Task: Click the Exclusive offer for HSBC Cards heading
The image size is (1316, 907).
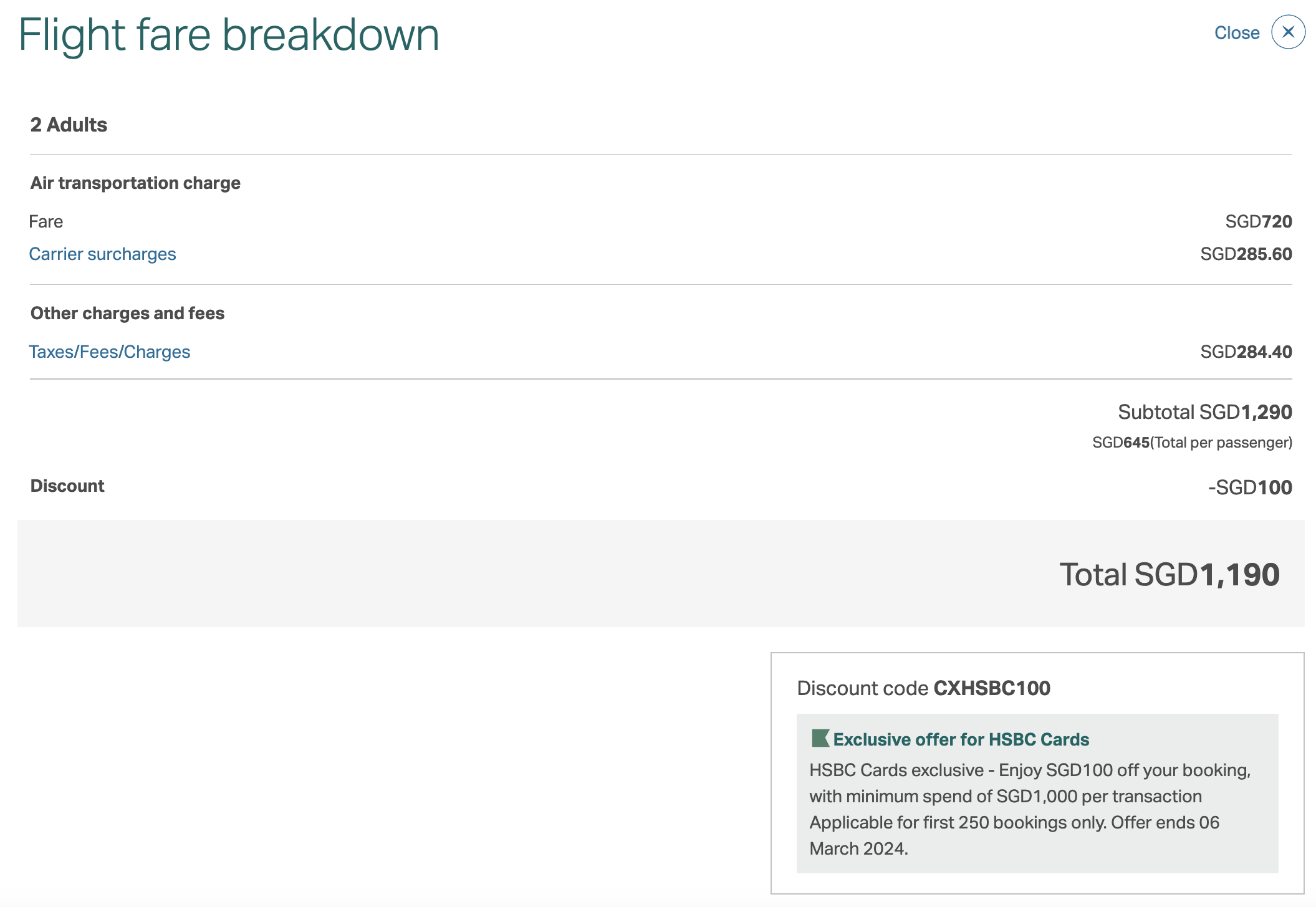Action: (x=961, y=739)
